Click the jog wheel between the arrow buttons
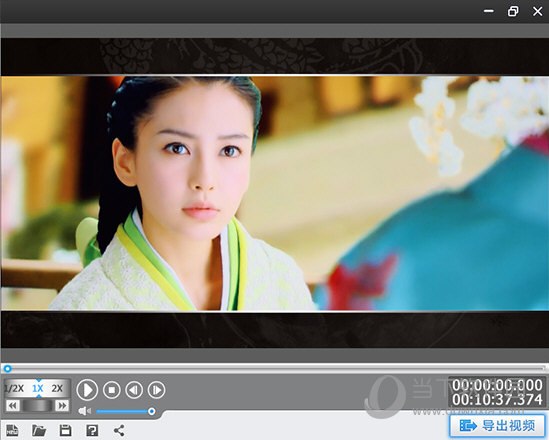 click(37, 406)
